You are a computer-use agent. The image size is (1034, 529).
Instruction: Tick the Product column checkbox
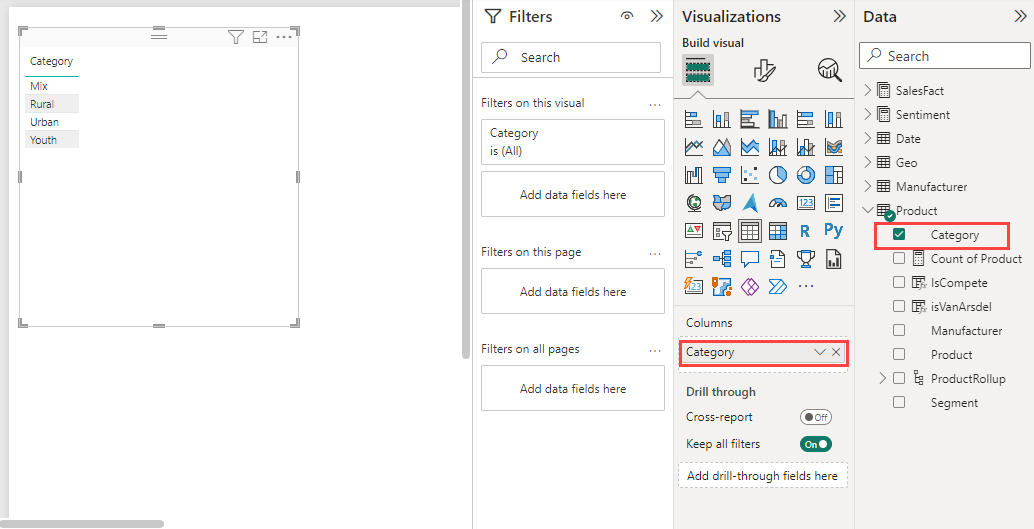click(899, 354)
